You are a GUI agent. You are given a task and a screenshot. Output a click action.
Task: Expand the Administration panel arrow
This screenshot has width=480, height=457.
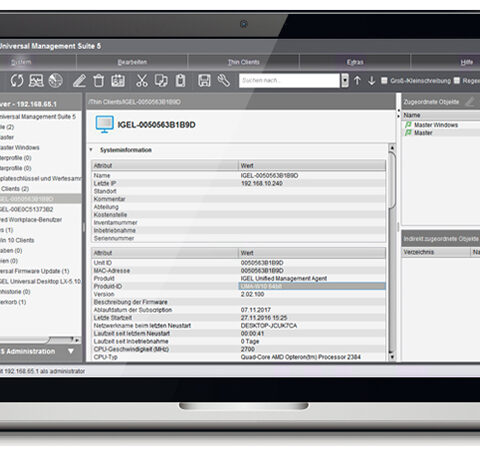click(x=71, y=351)
